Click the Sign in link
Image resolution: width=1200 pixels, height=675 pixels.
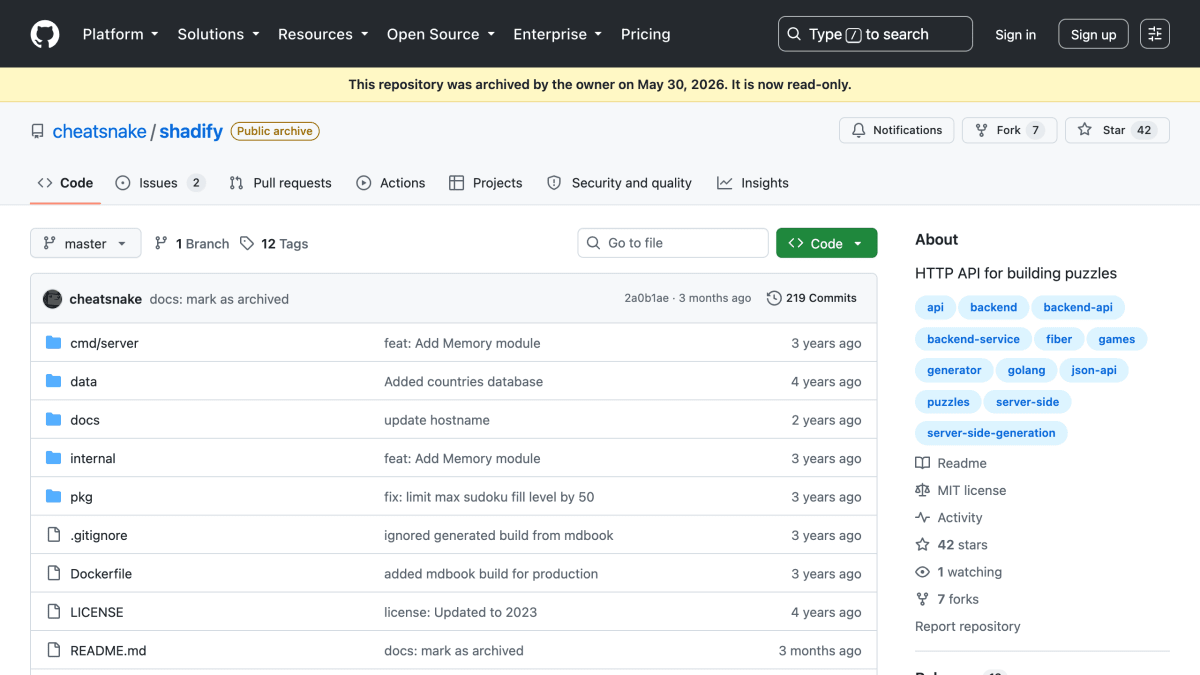(x=1015, y=34)
